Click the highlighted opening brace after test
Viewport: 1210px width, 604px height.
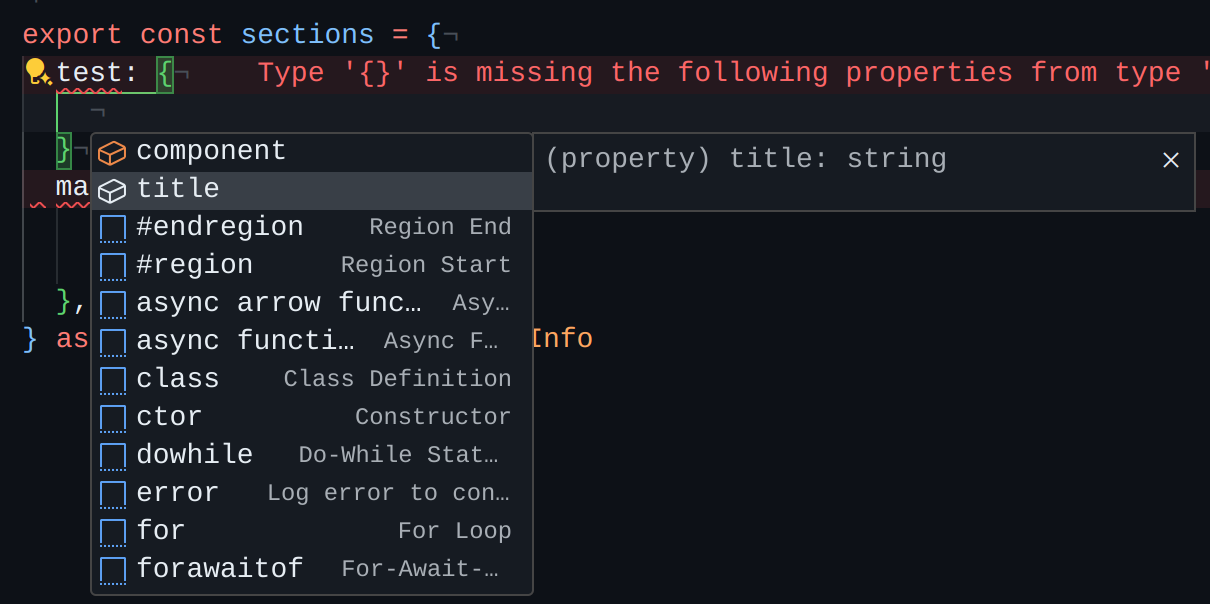click(x=165, y=74)
